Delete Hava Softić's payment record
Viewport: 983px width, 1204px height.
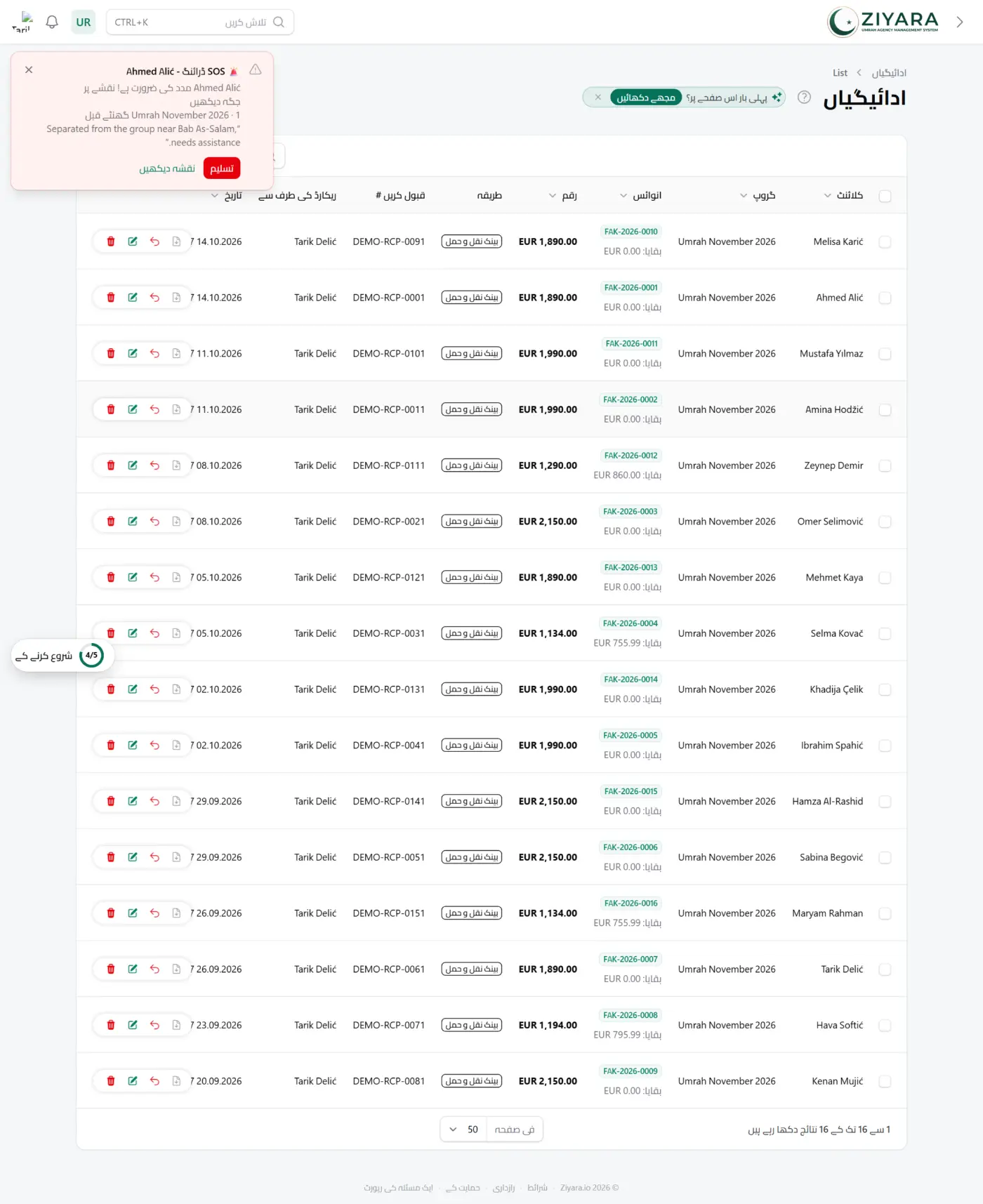(111, 1025)
